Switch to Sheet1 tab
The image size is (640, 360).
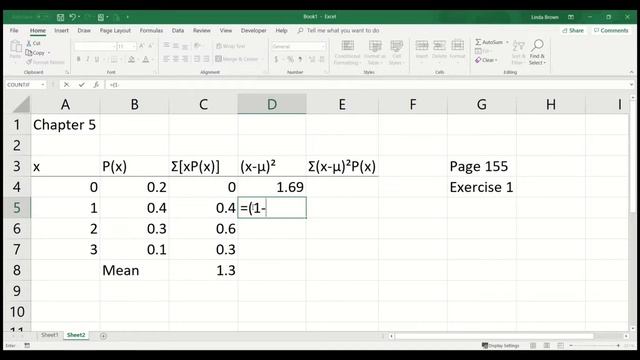49,335
